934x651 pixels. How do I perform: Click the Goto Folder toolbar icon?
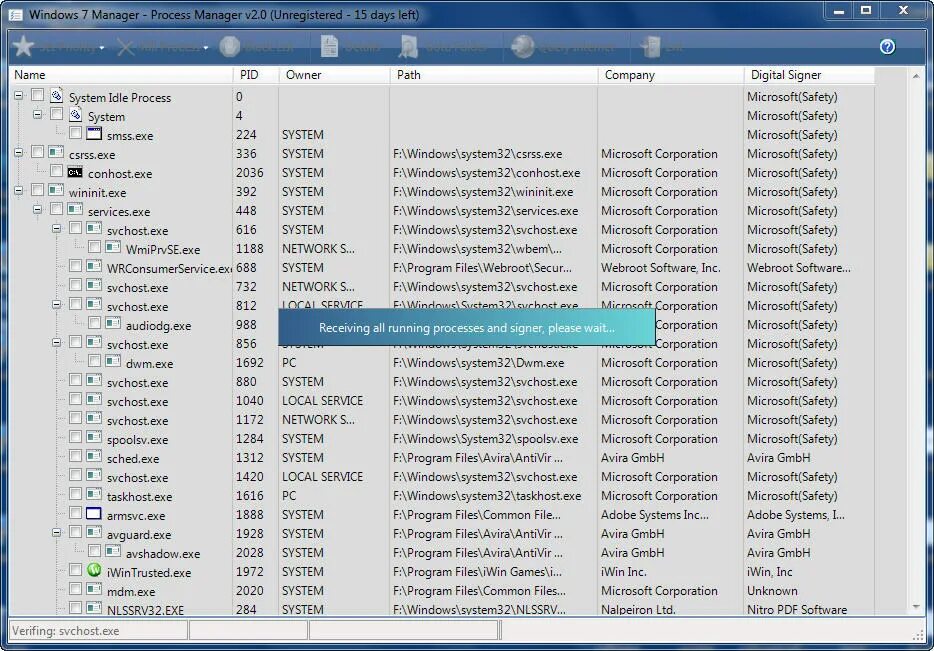pyautogui.click(x=409, y=46)
